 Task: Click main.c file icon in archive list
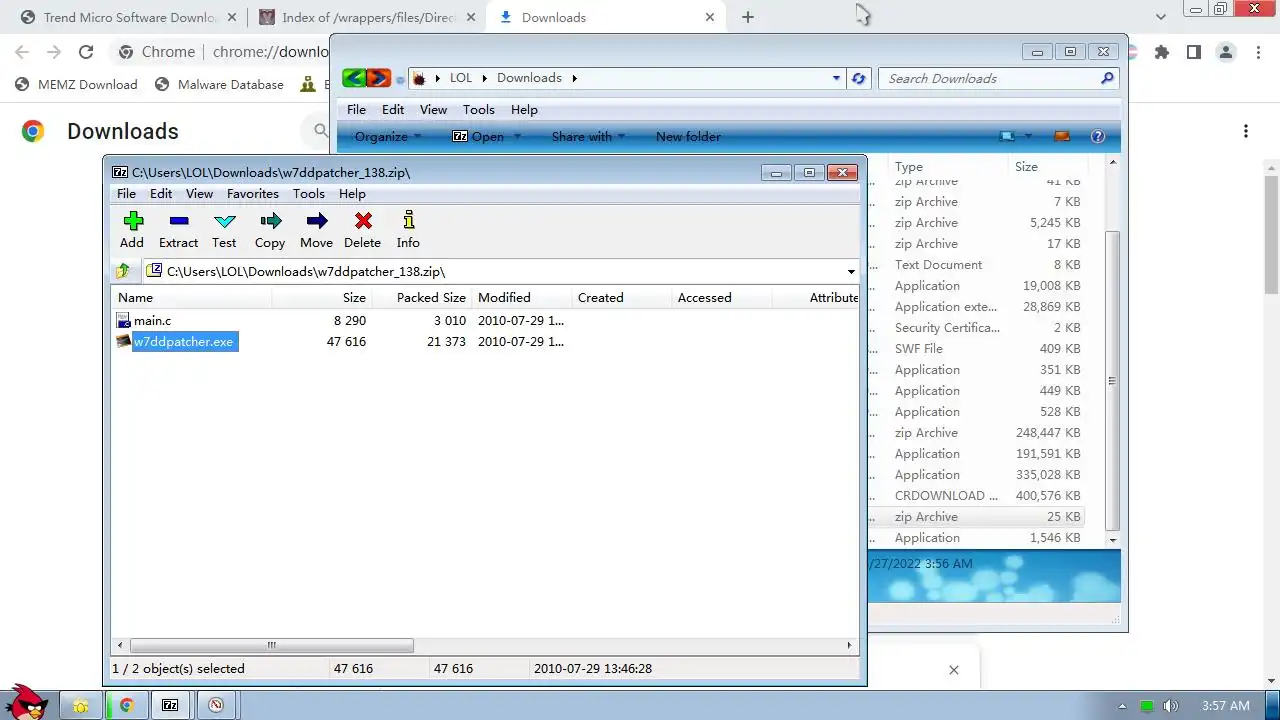123,320
